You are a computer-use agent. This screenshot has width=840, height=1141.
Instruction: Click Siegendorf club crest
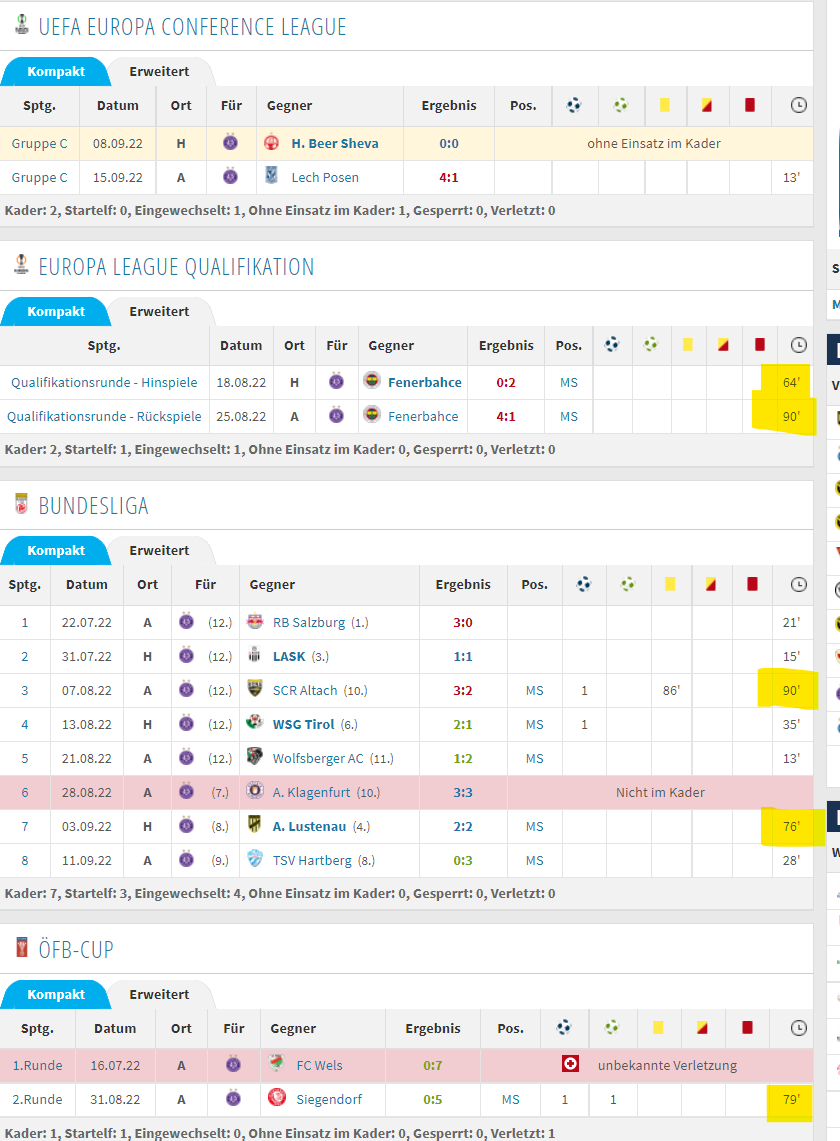tap(277, 1097)
